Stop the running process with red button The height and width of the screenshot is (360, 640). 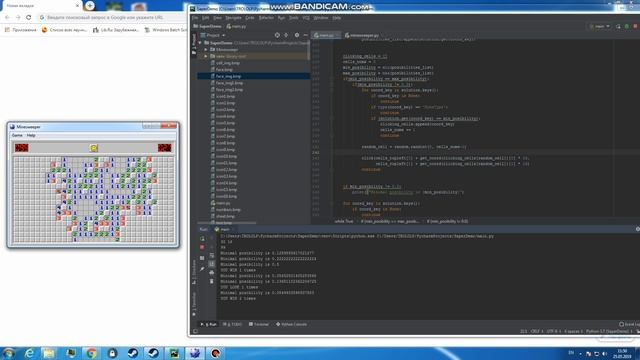(202, 247)
